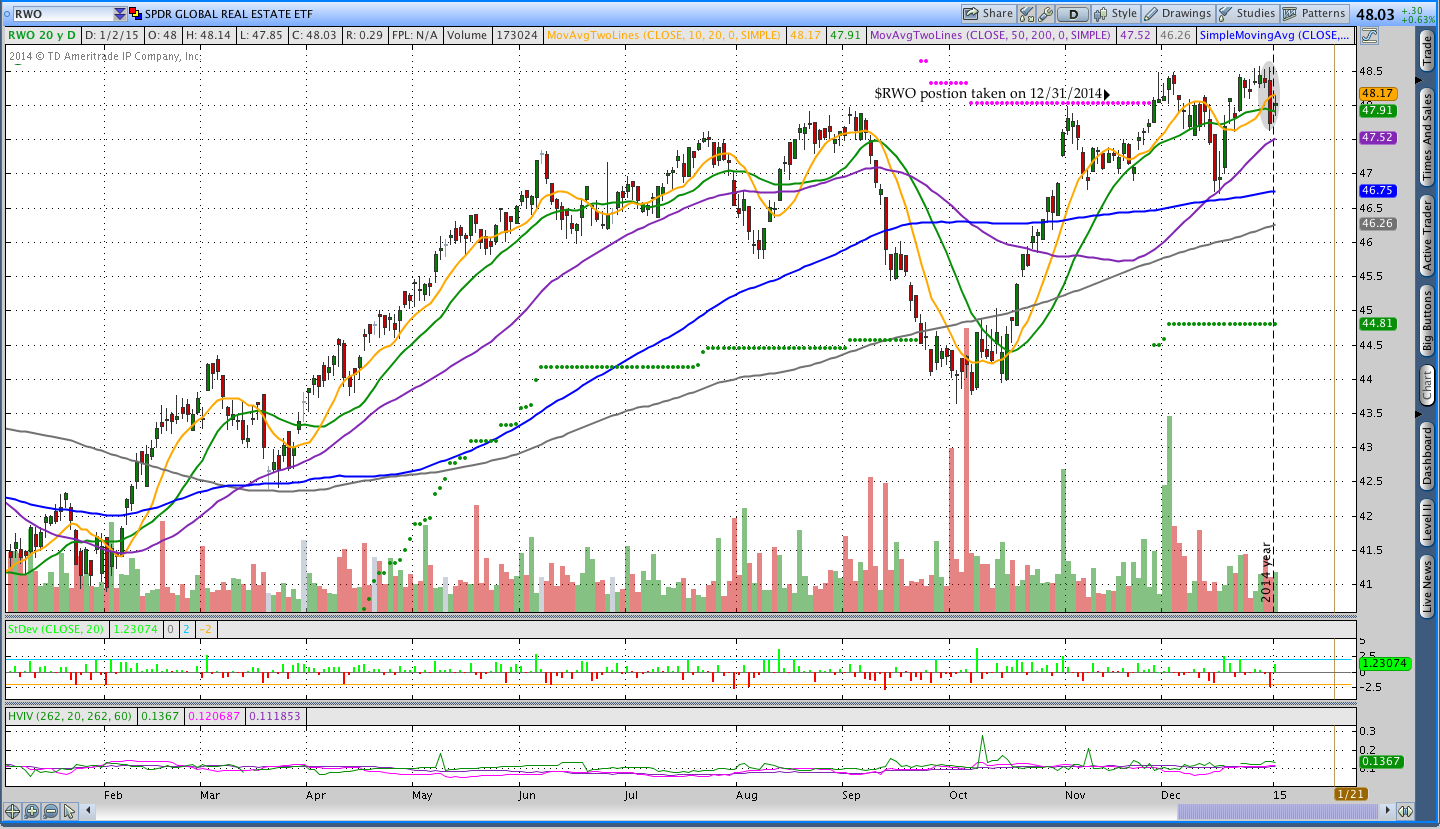Image resolution: width=1440 pixels, height=829 pixels.
Task: Open the Trade sidebar tab
Action: pyautogui.click(x=1427, y=50)
